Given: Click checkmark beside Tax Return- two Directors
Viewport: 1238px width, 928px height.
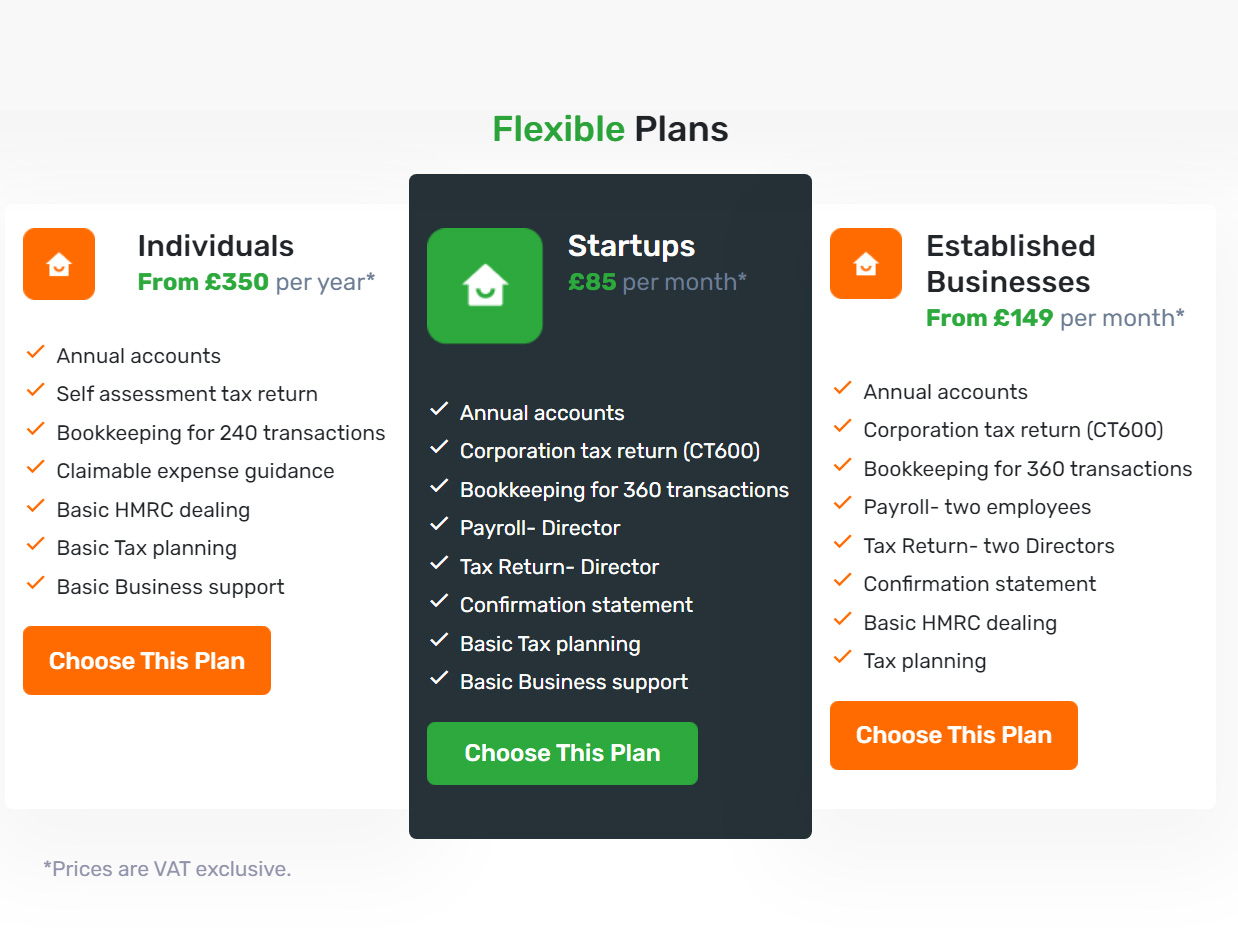Looking at the screenshot, I should [843, 542].
